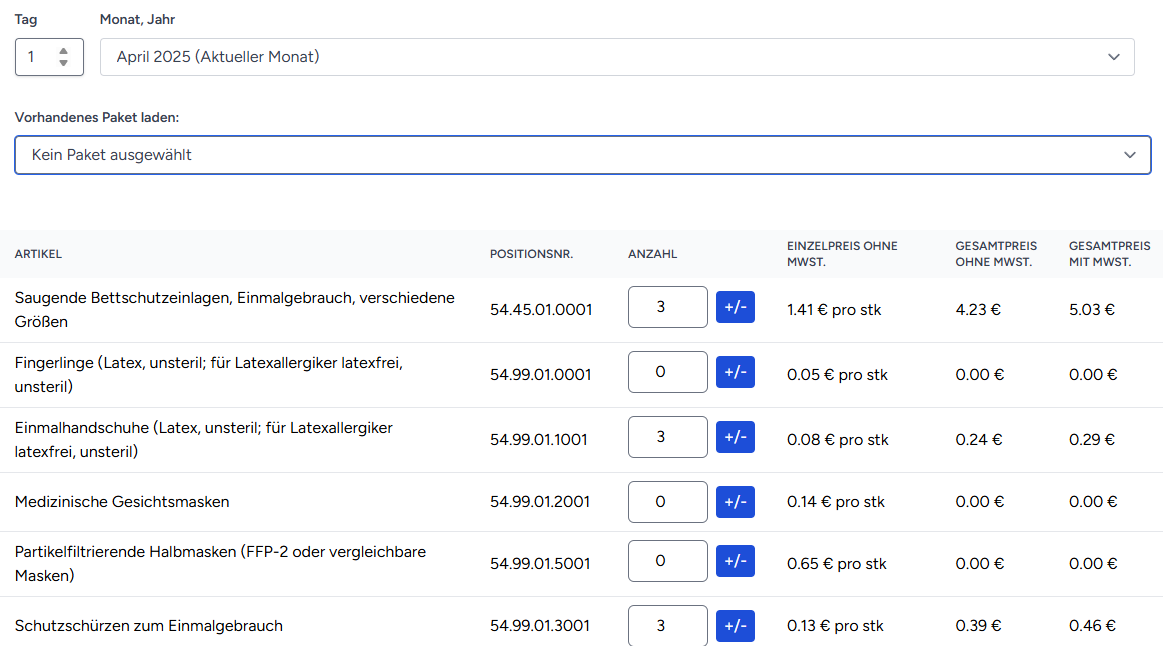Click the price 0.05 € pro stk
Image resolution: width=1163 pixels, height=646 pixels.
click(837, 375)
